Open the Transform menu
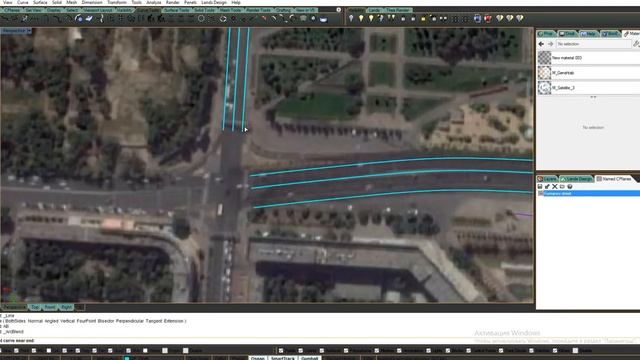 [x=117, y=2]
